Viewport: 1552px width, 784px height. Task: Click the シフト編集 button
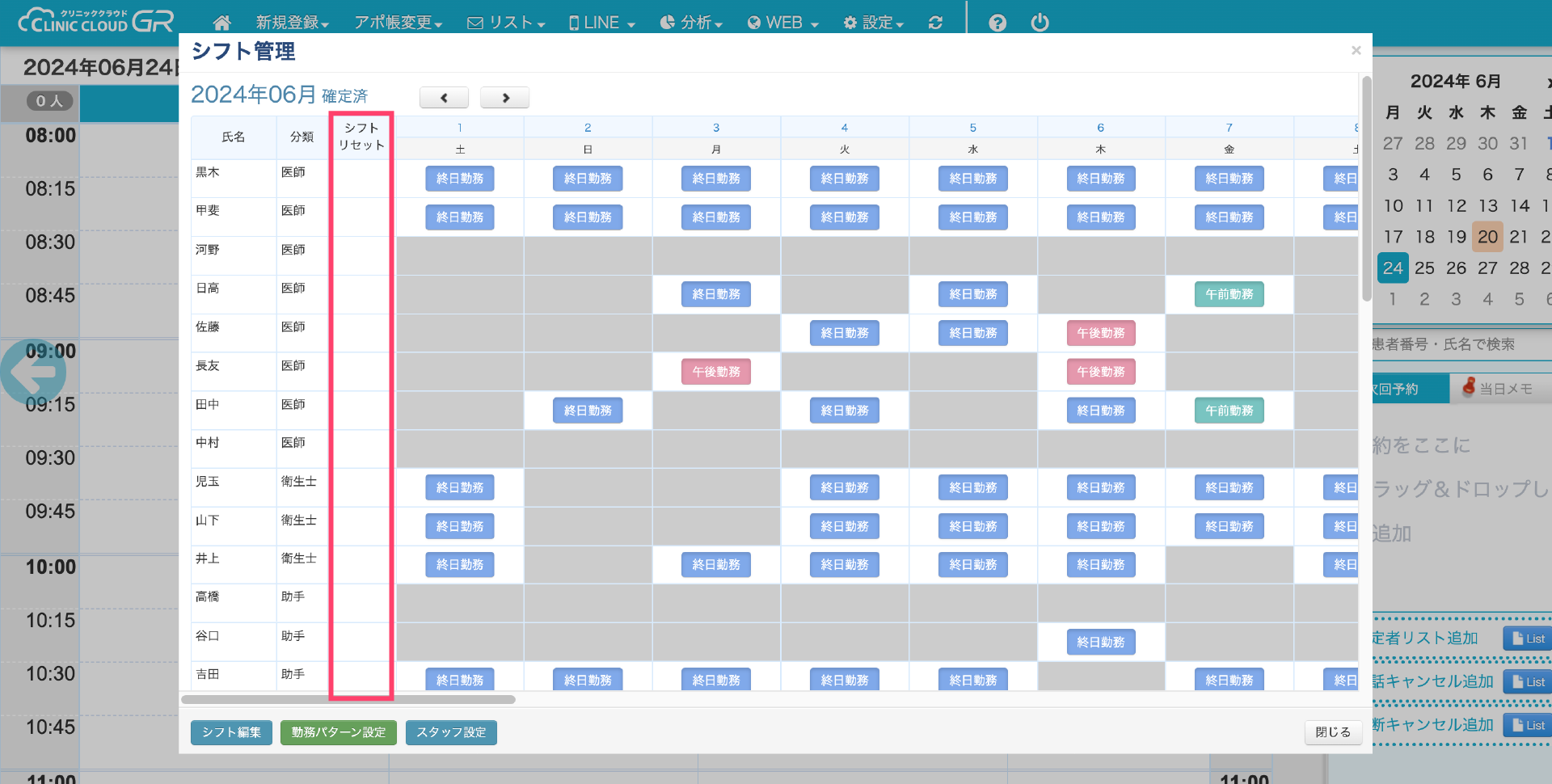pos(231,732)
